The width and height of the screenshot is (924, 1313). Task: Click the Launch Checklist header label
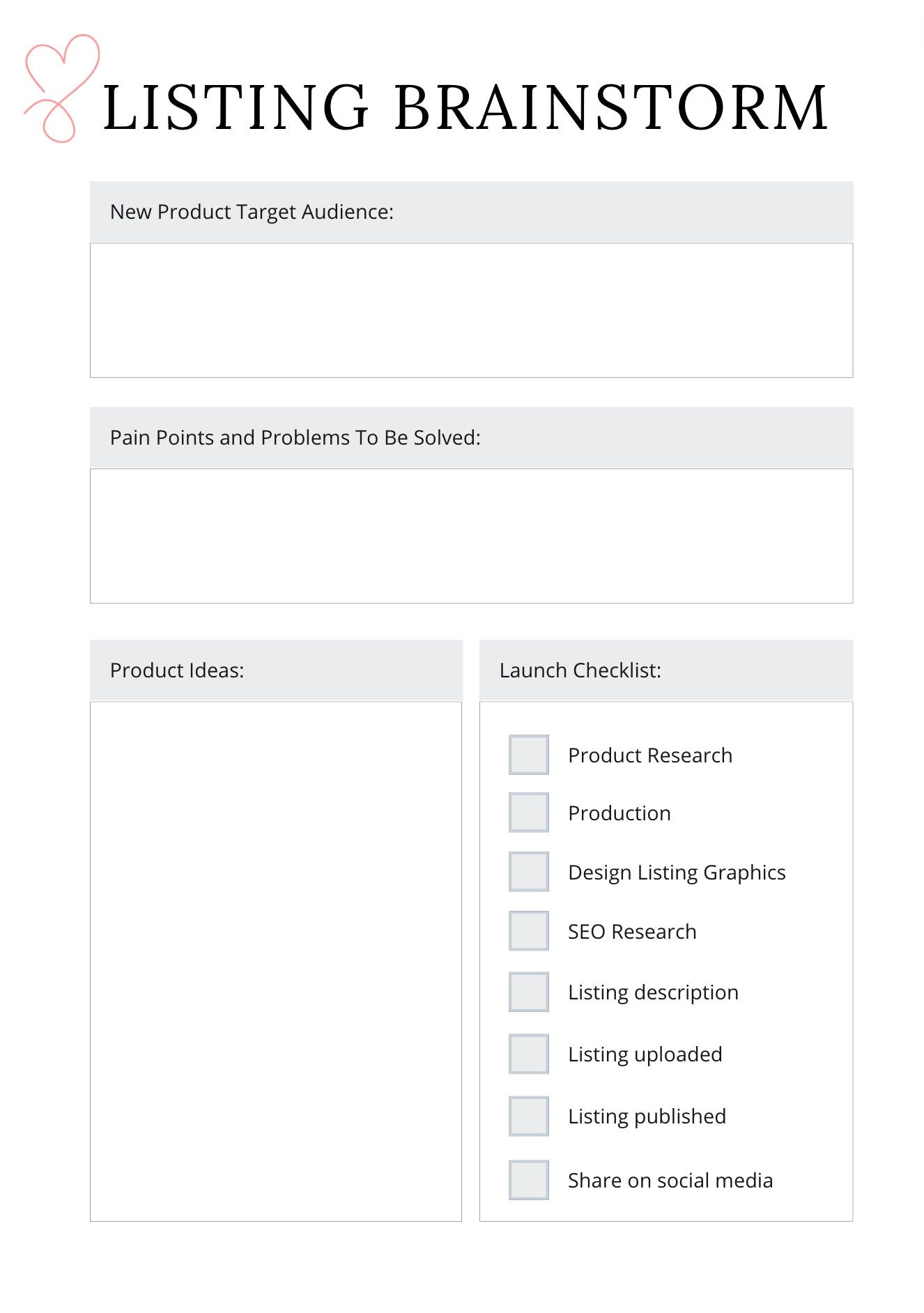580,670
